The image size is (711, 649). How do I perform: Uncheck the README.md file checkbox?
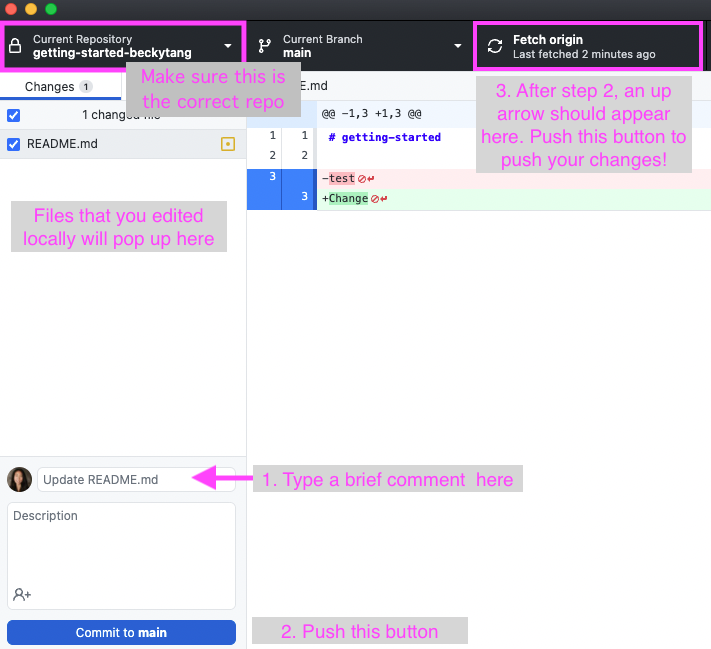[13, 144]
